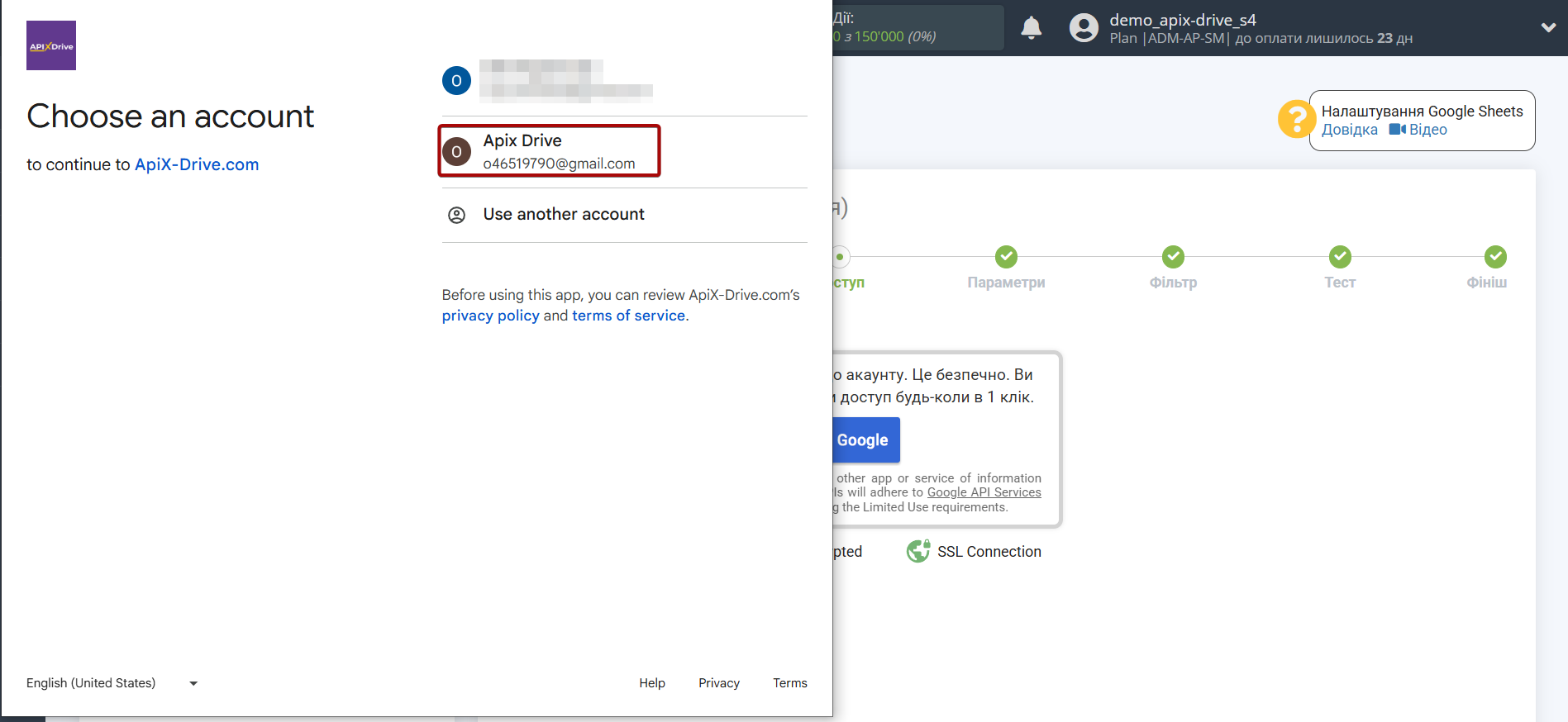Open the privacy policy link
Screen dimensions: 1568x722
pyautogui.click(x=490, y=316)
